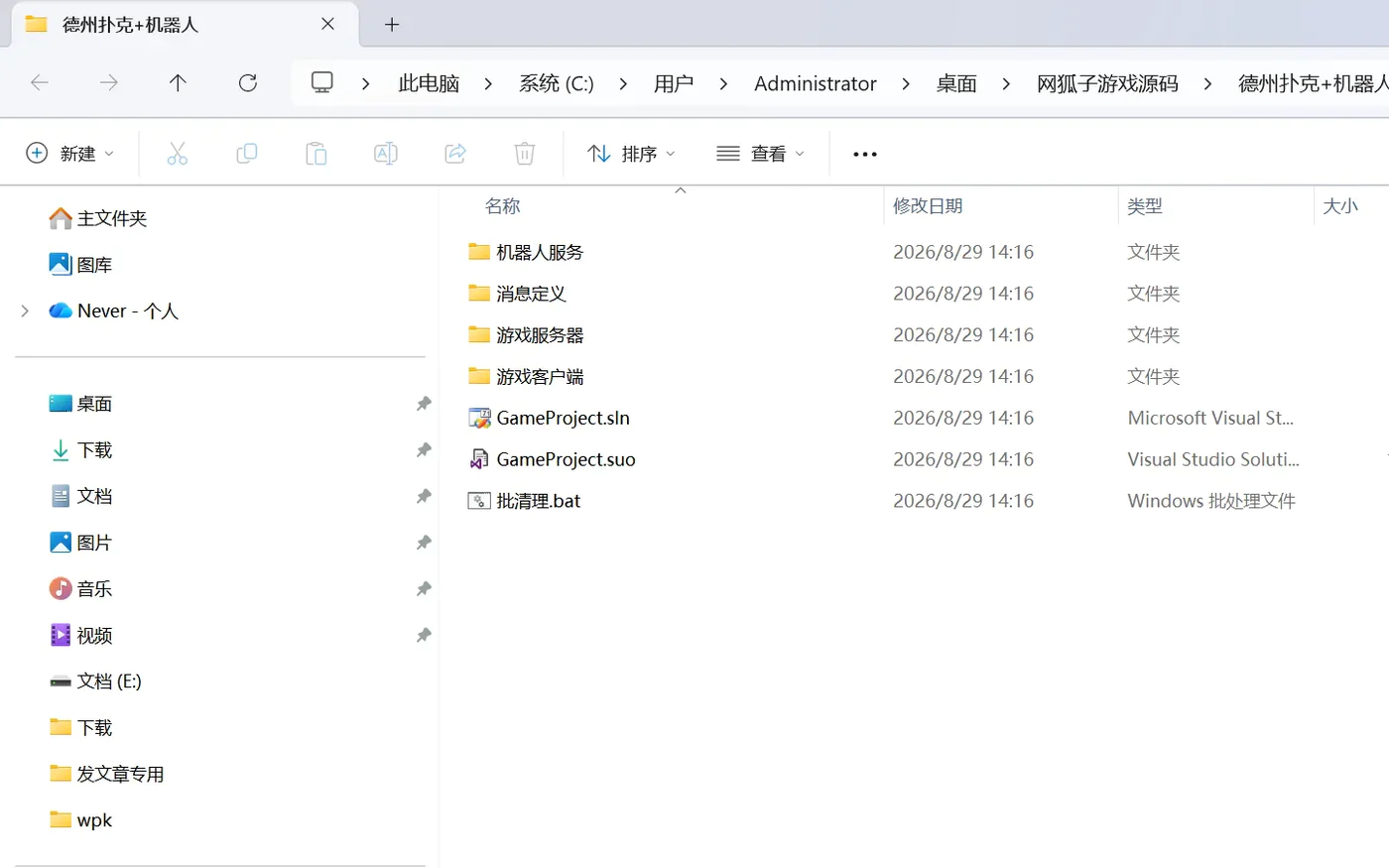Navigate to Administrator breadcrumb
Image resolution: width=1389 pixels, height=868 pixels.
coord(816,84)
